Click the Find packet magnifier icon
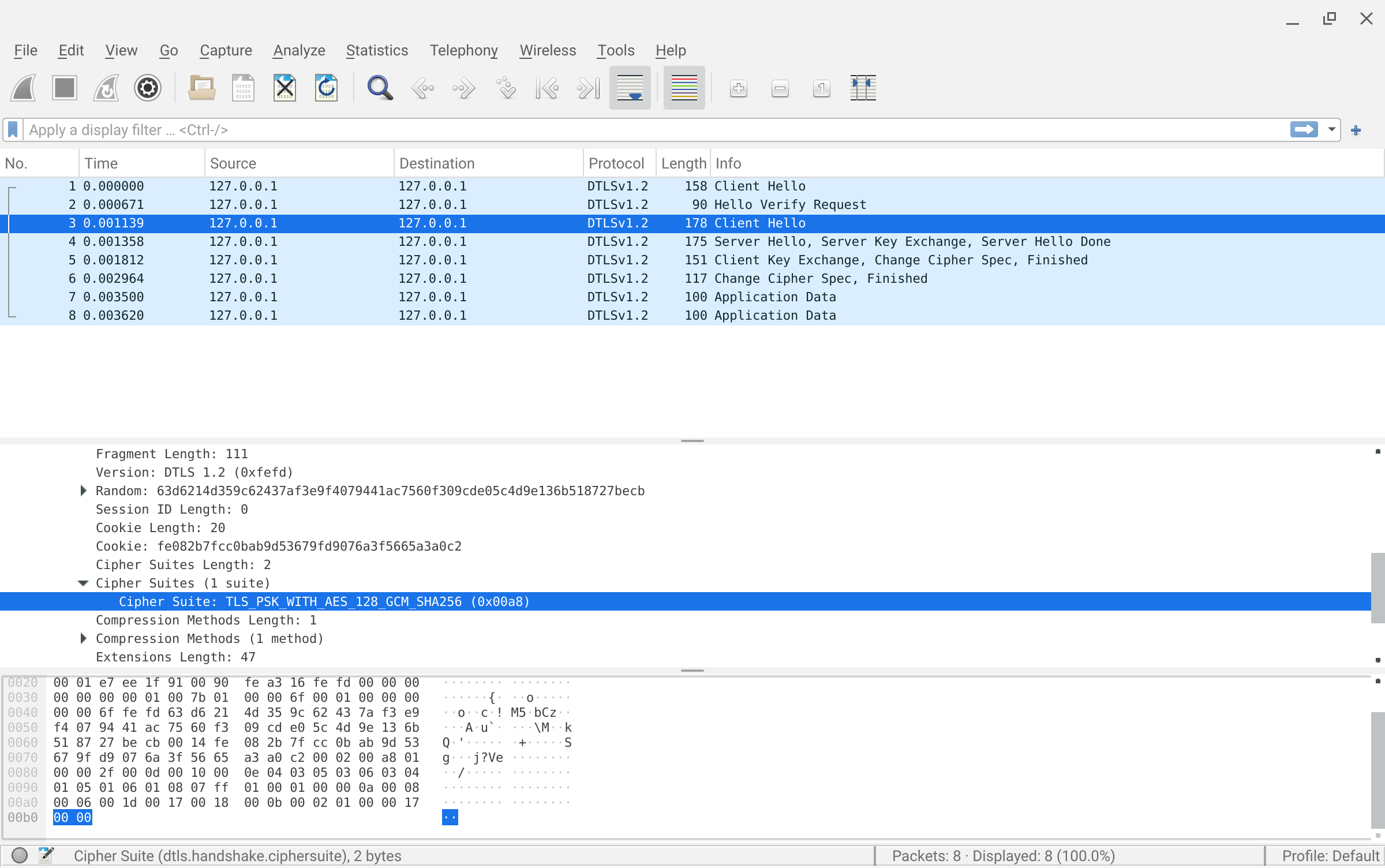 point(380,88)
